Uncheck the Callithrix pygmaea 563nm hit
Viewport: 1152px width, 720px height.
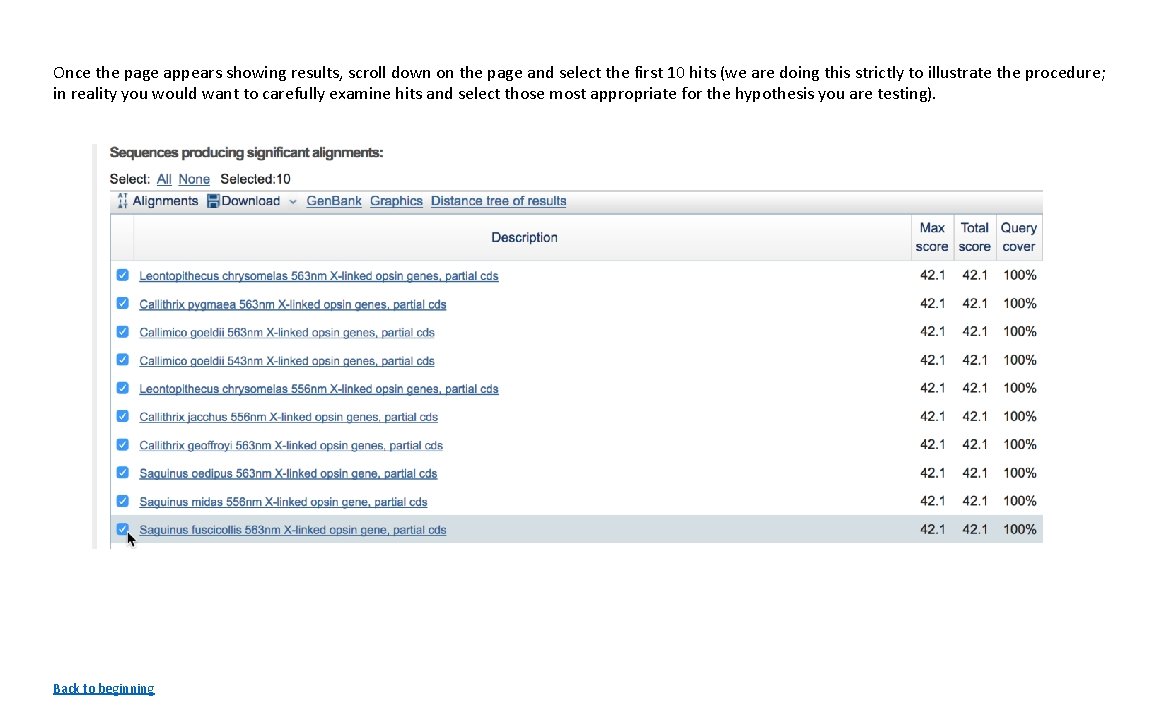(x=122, y=303)
